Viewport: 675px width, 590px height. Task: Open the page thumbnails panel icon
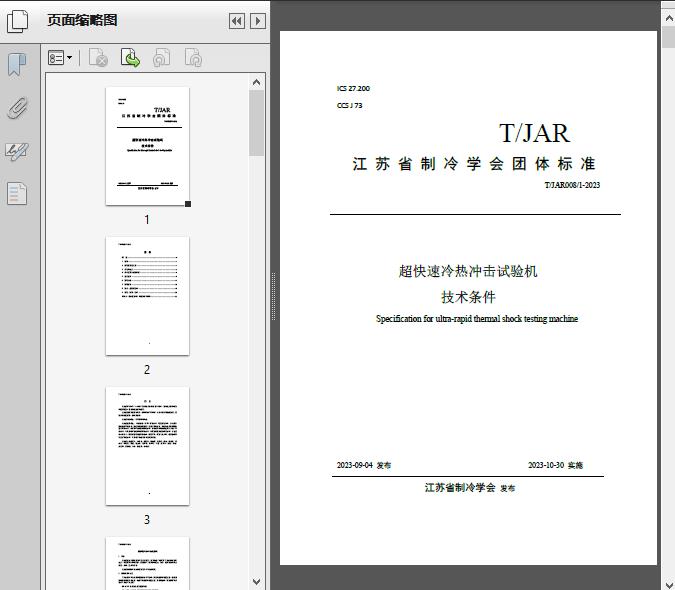click(x=18, y=21)
